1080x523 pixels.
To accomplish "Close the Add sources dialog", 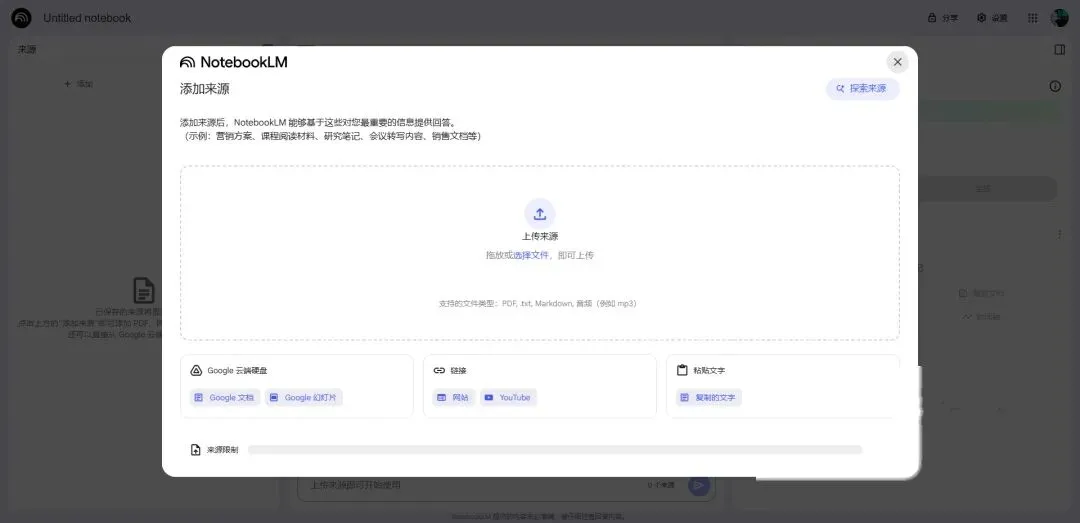I will coord(897,62).
